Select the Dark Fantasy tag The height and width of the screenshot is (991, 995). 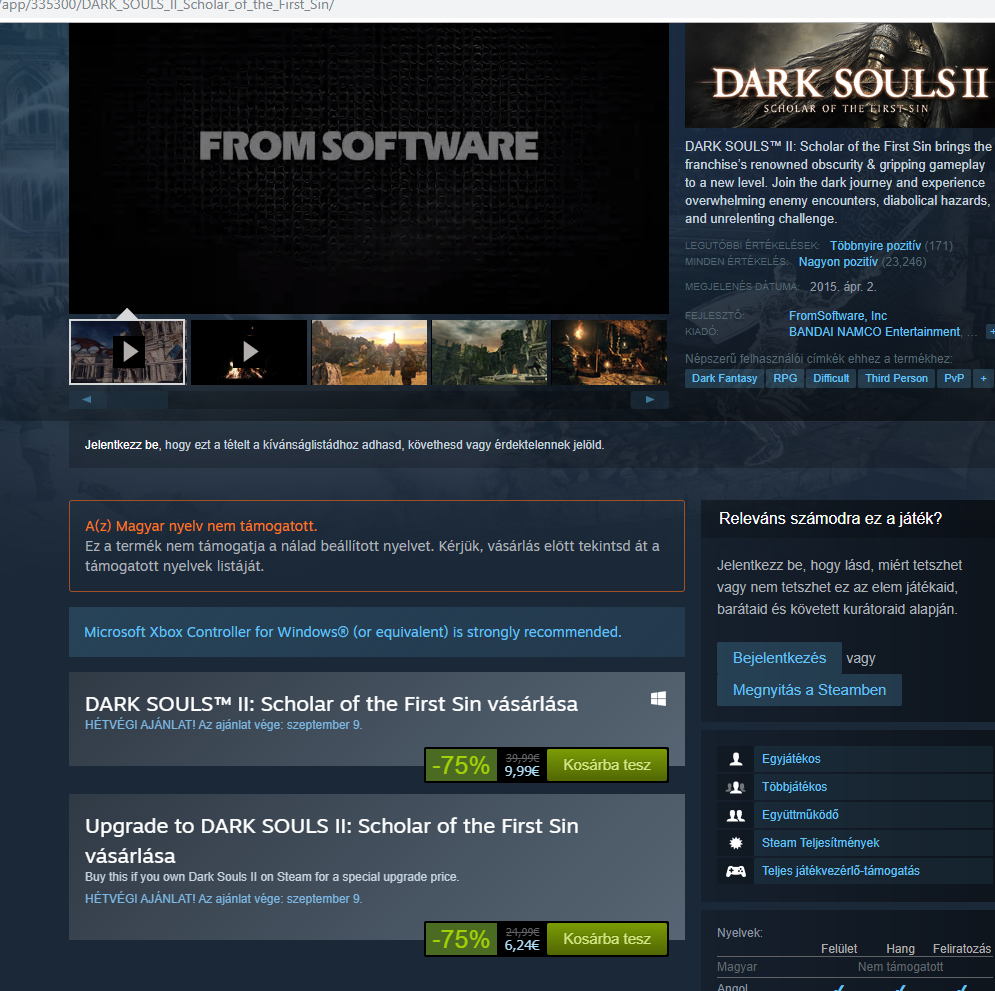click(x=724, y=378)
